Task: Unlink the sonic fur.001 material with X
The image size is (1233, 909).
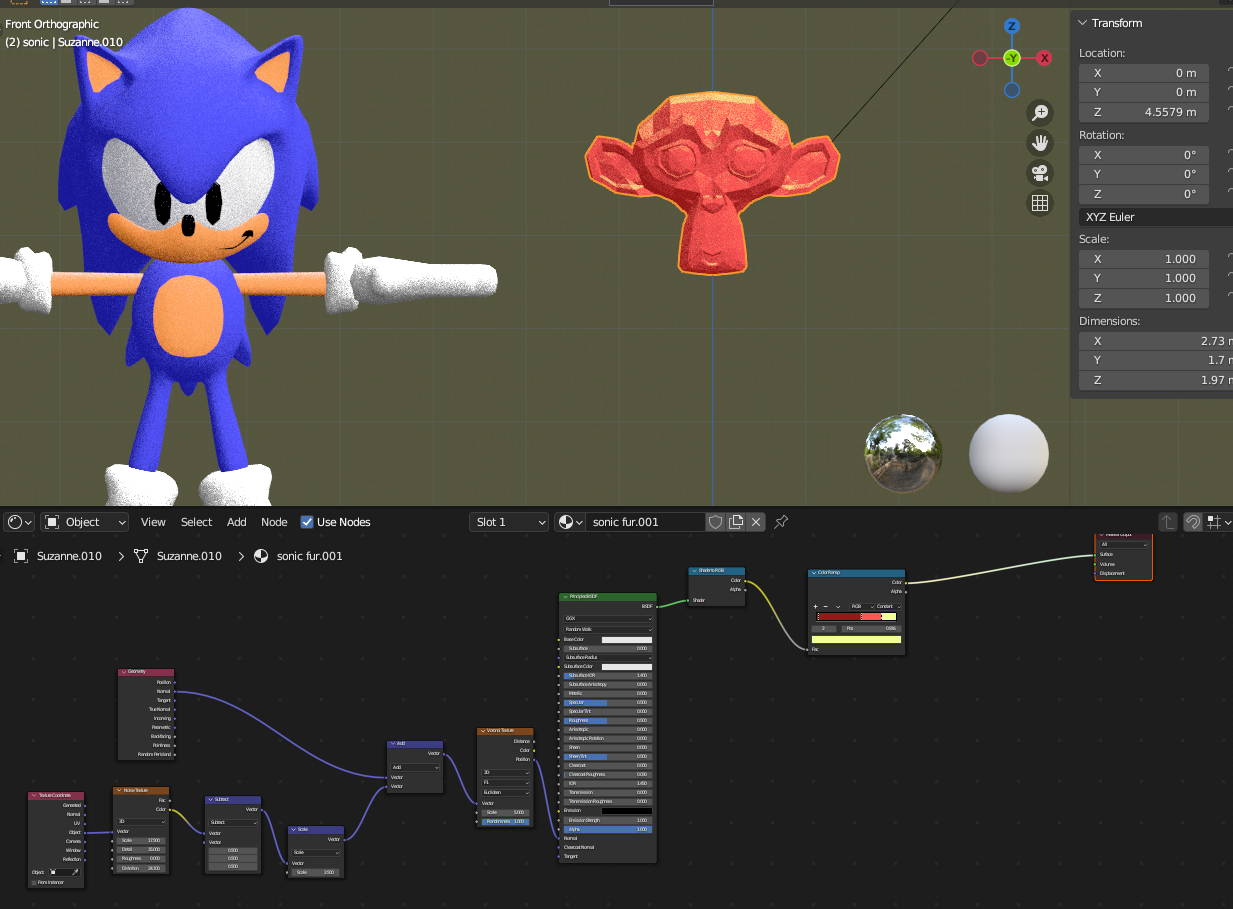Action: tap(757, 522)
